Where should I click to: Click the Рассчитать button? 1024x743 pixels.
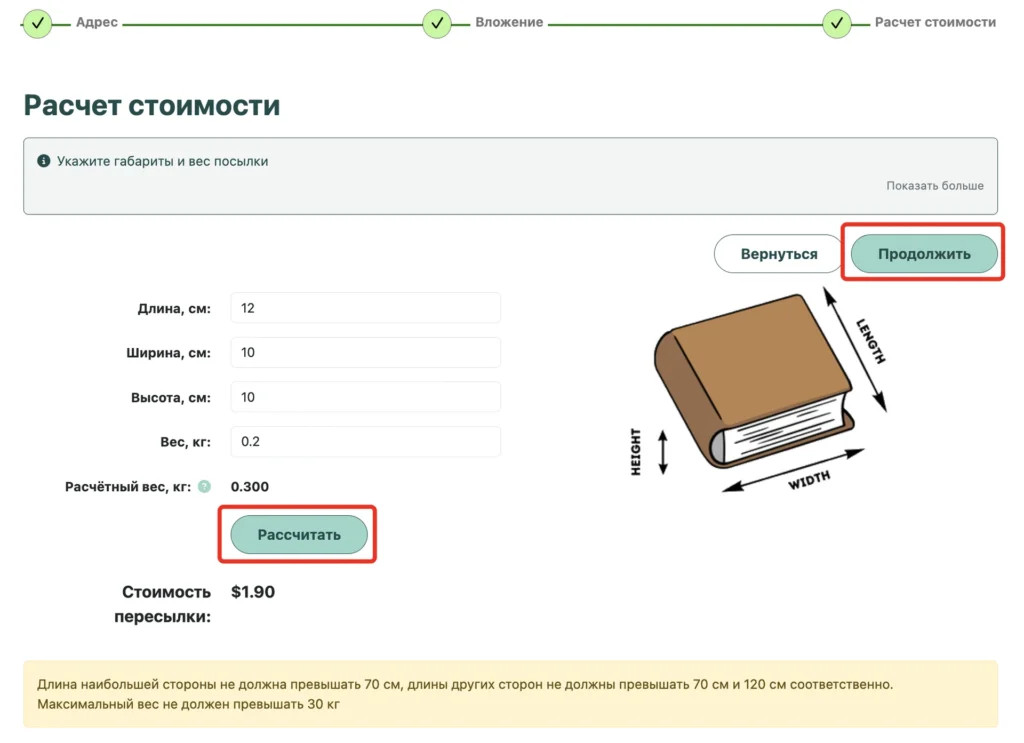pyautogui.click(x=299, y=535)
